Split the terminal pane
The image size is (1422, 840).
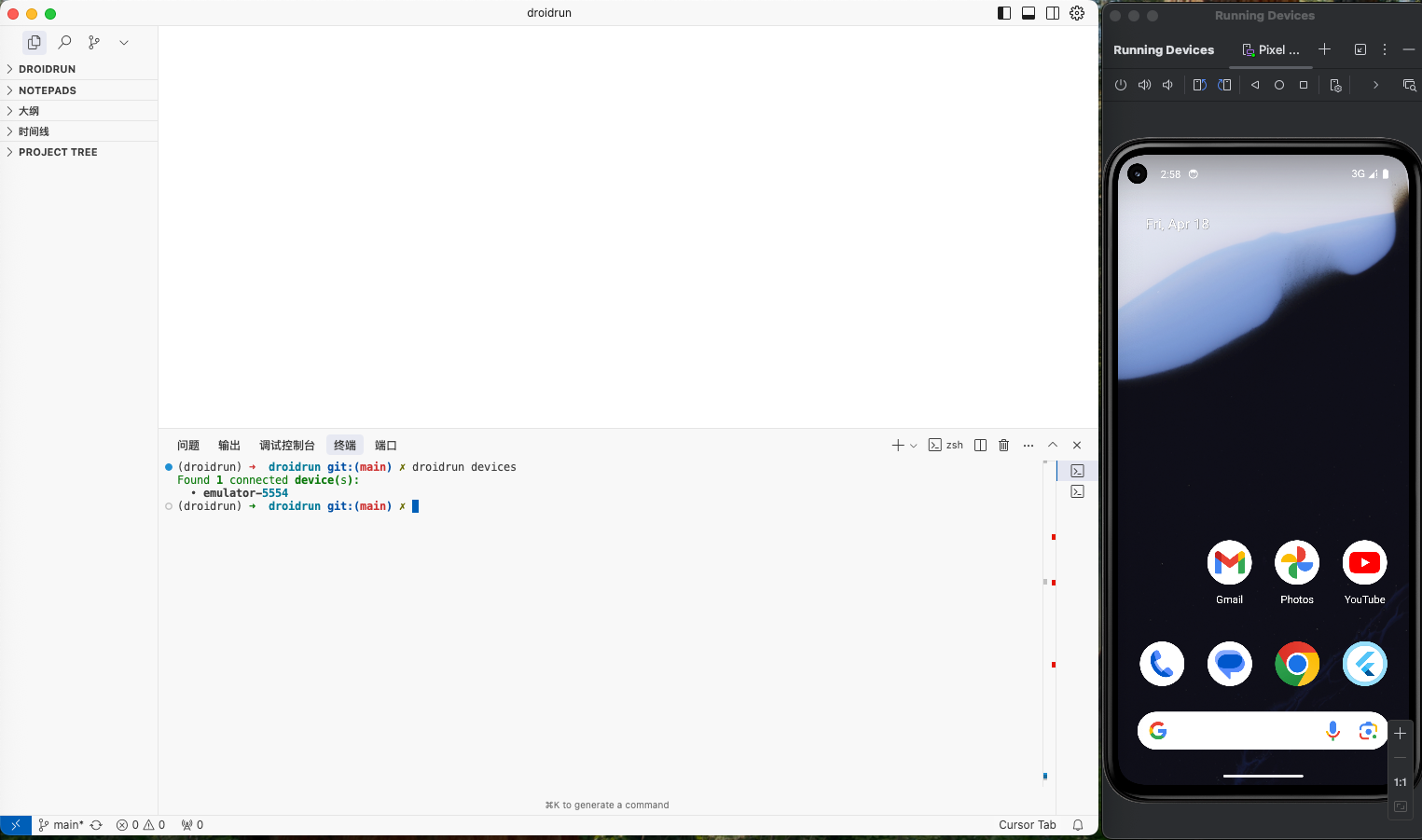click(980, 446)
